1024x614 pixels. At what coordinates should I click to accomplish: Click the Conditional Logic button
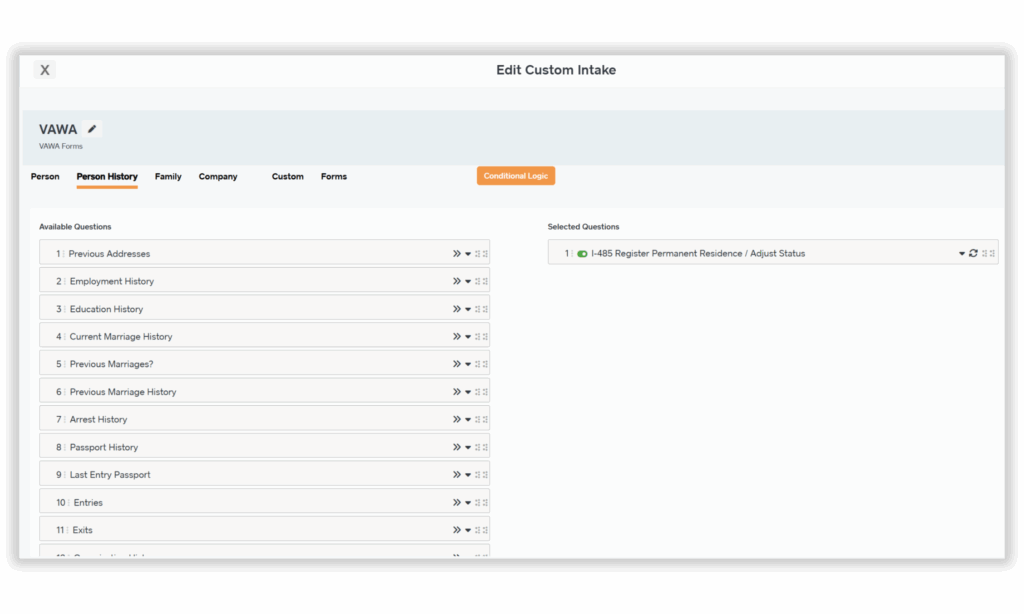515,175
